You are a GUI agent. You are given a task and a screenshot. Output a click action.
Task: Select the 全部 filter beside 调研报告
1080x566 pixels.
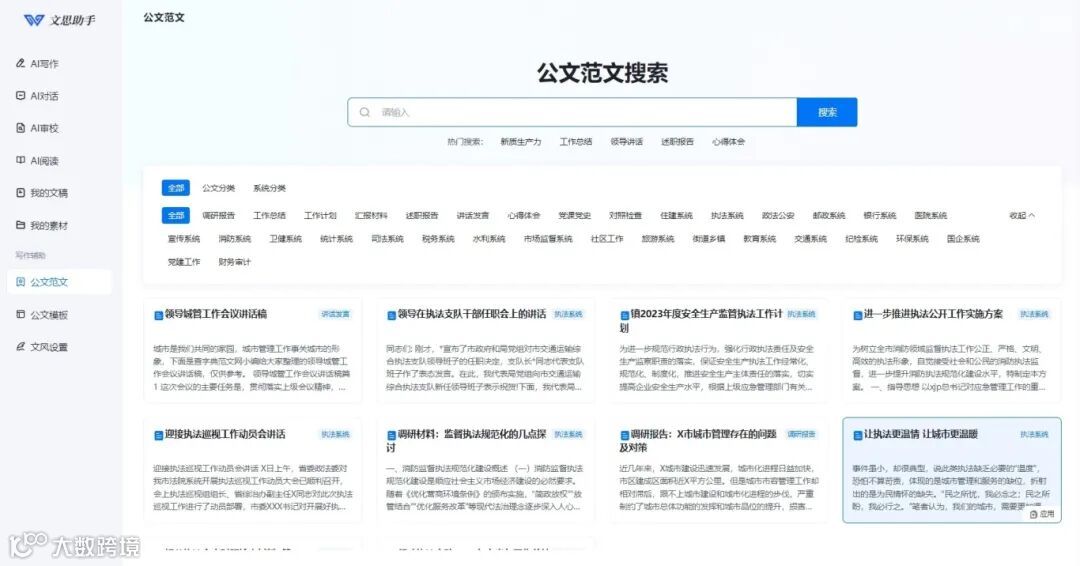176,216
